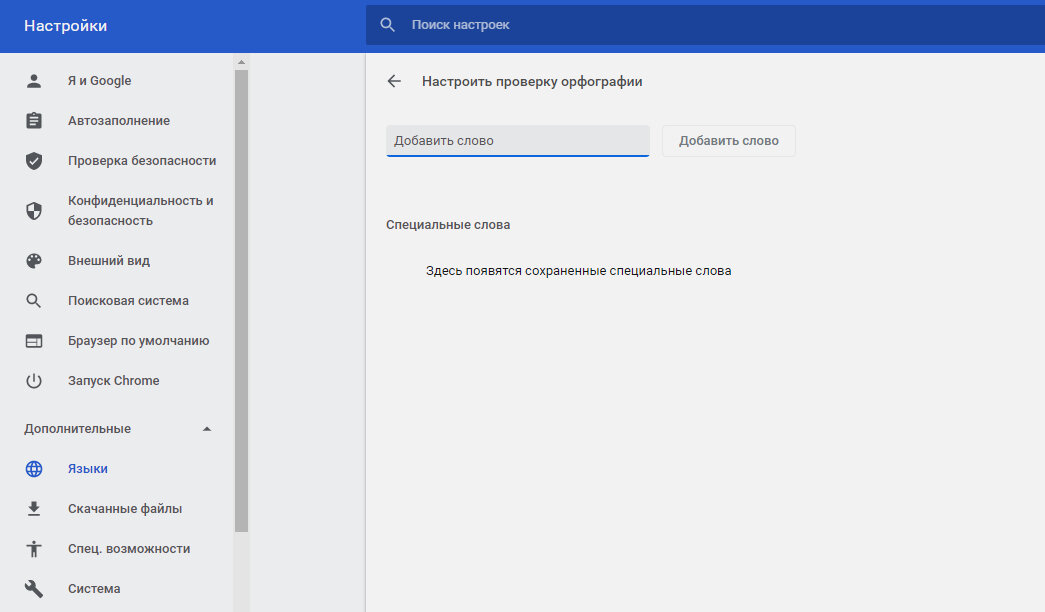Click the power icon for Запуск Chrome

[34, 381]
